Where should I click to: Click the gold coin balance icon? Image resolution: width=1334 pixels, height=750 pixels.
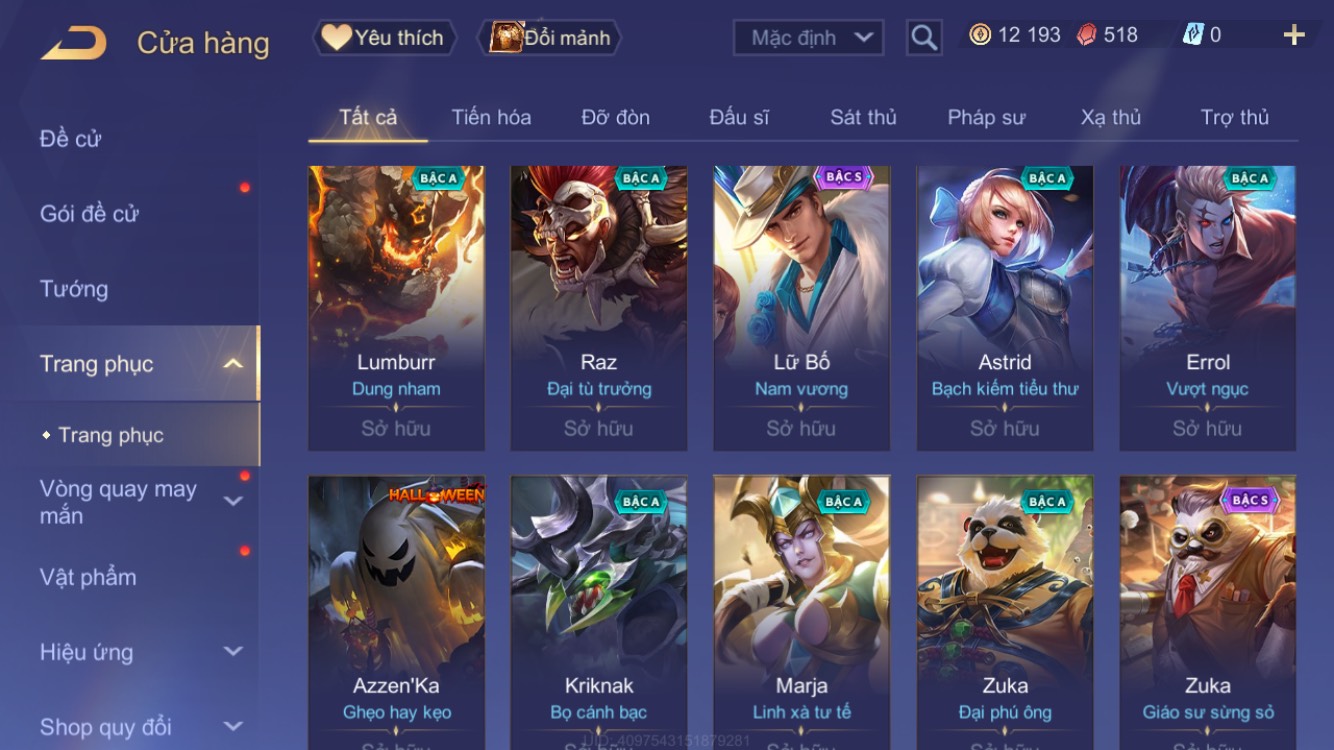[980, 35]
